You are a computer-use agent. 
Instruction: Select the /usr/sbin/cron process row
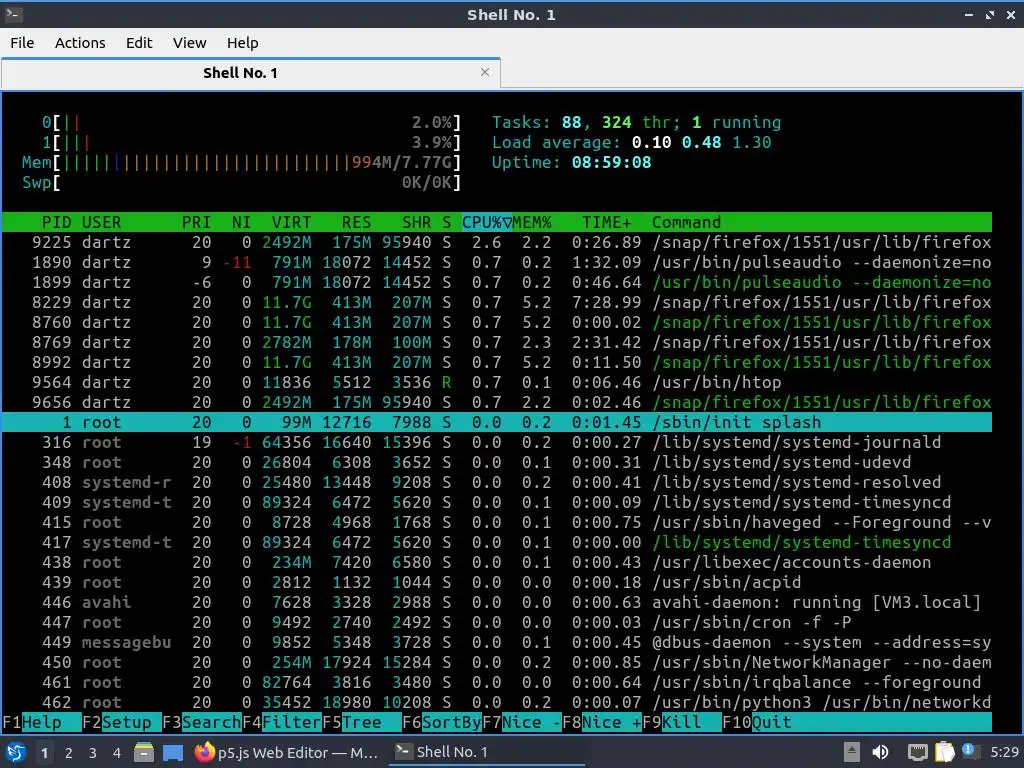coord(497,622)
